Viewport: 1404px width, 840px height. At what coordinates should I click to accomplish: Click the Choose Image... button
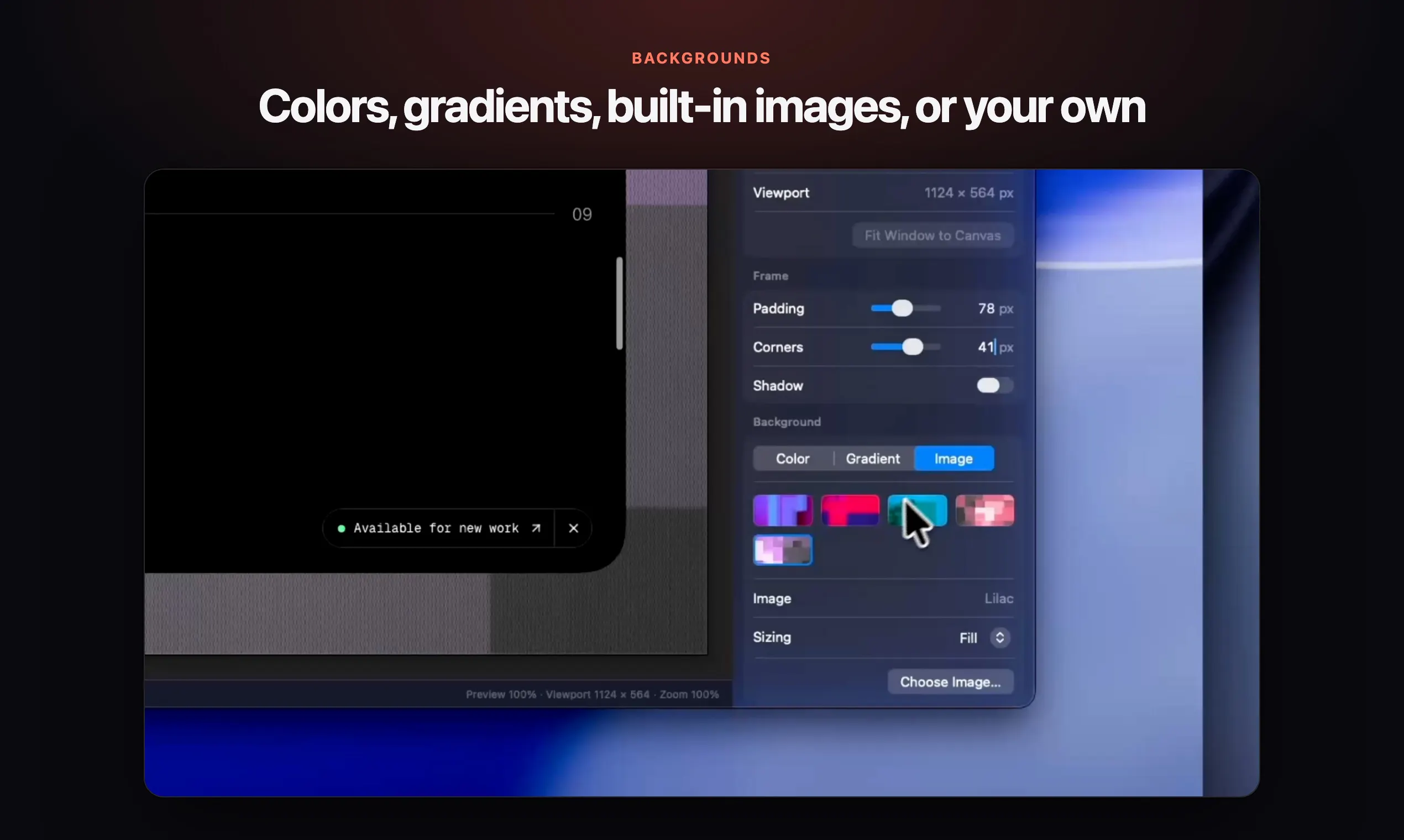click(951, 682)
